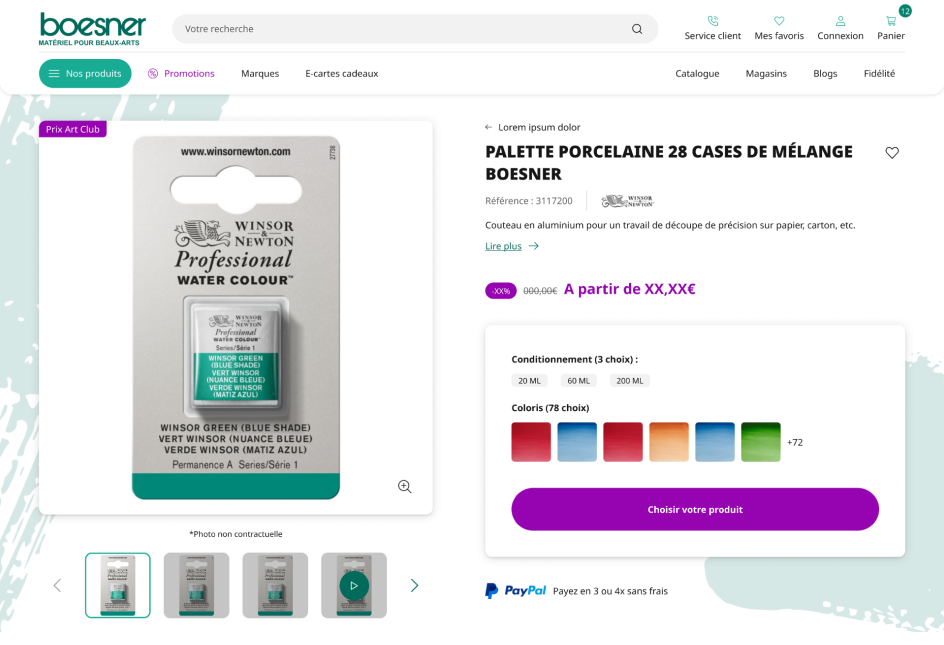
Task: Choose the 200 ML packaging option
Action: point(630,381)
